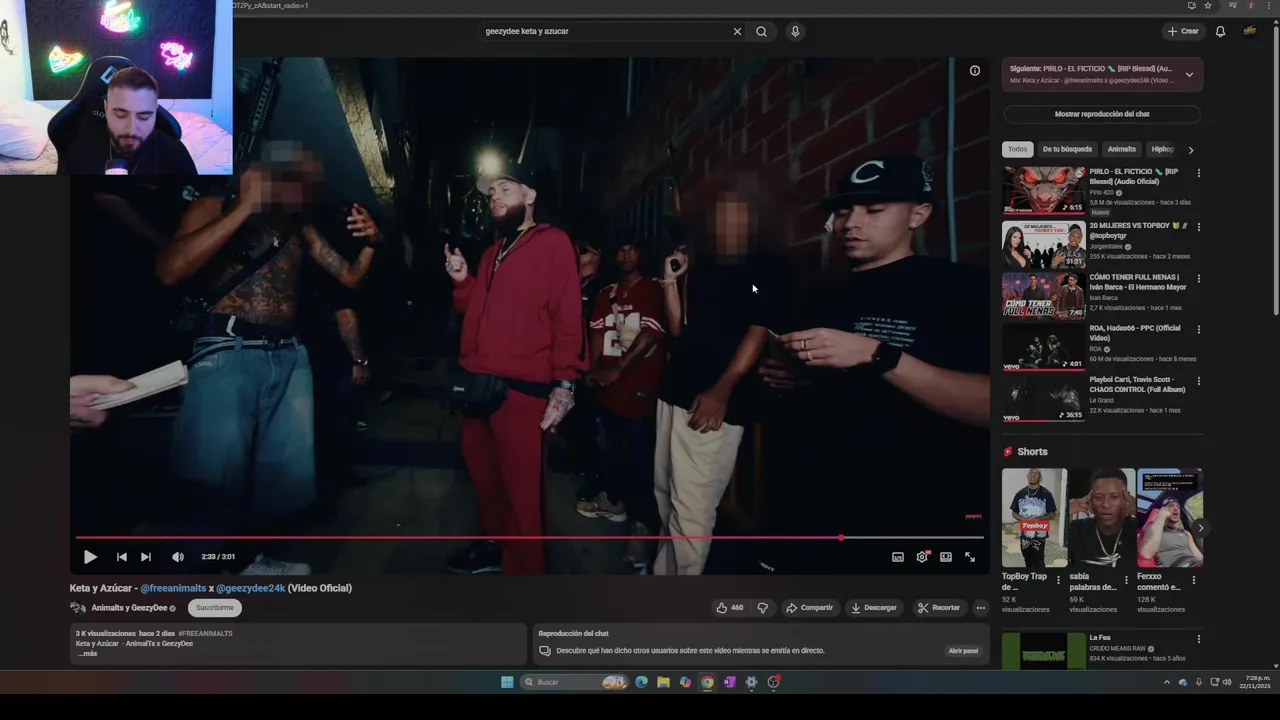
Task: Open the Crear menu
Action: pyautogui.click(x=1183, y=31)
